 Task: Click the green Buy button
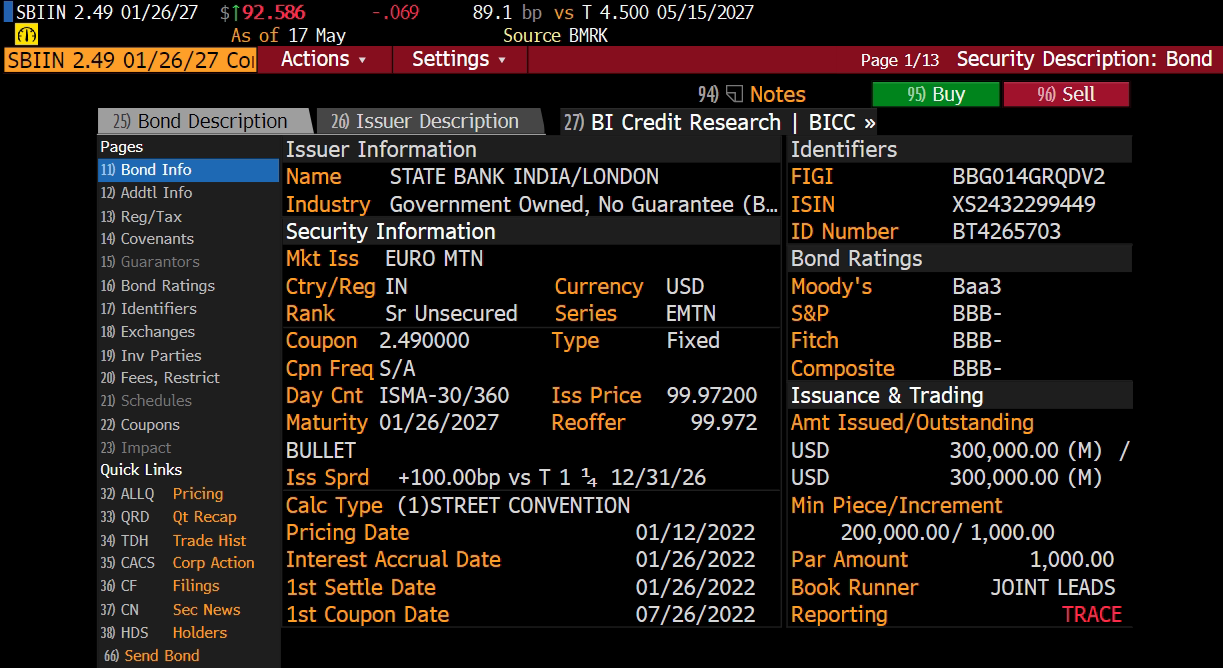point(936,94)
